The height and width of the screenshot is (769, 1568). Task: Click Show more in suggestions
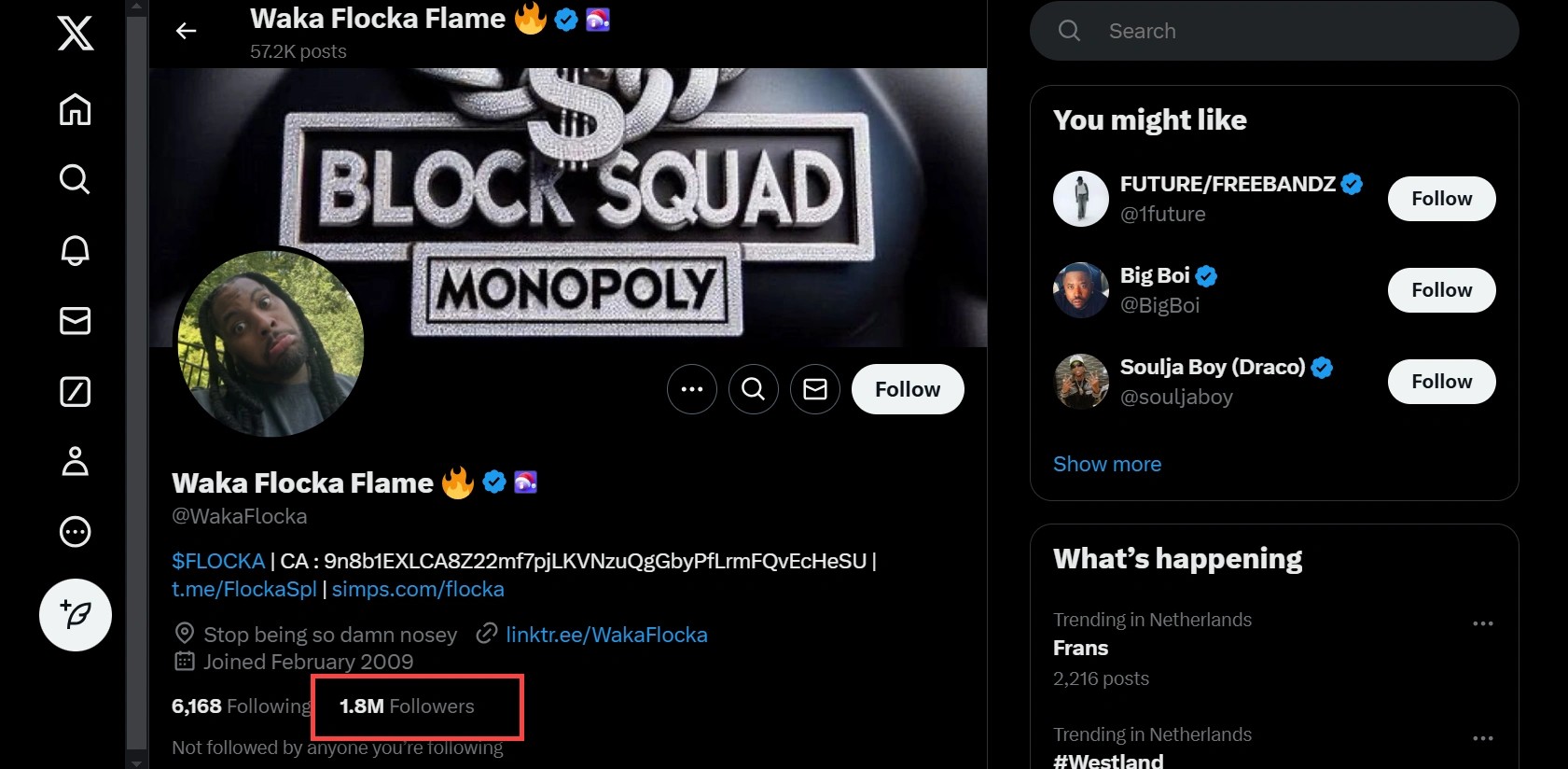pos(1107,464)
